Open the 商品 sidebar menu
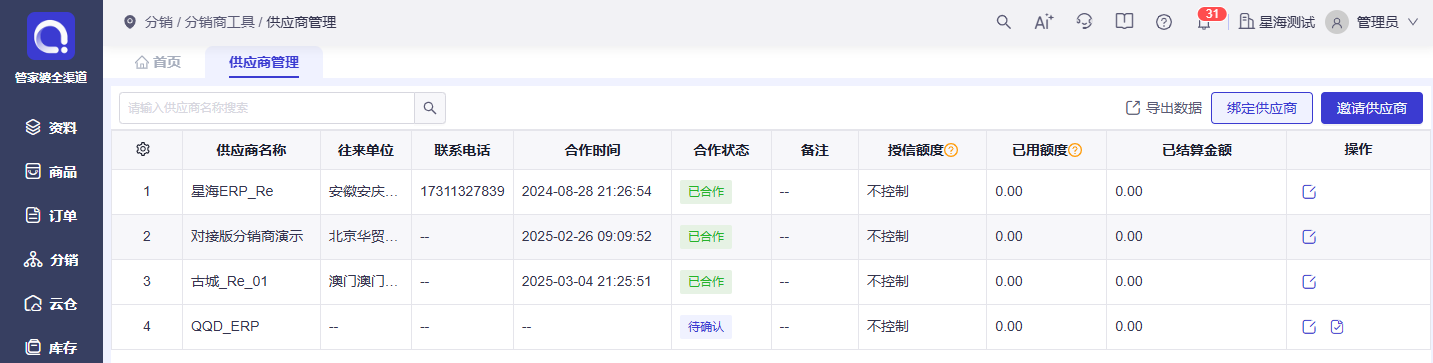1433x363 pixels. (x=51, y=172)
